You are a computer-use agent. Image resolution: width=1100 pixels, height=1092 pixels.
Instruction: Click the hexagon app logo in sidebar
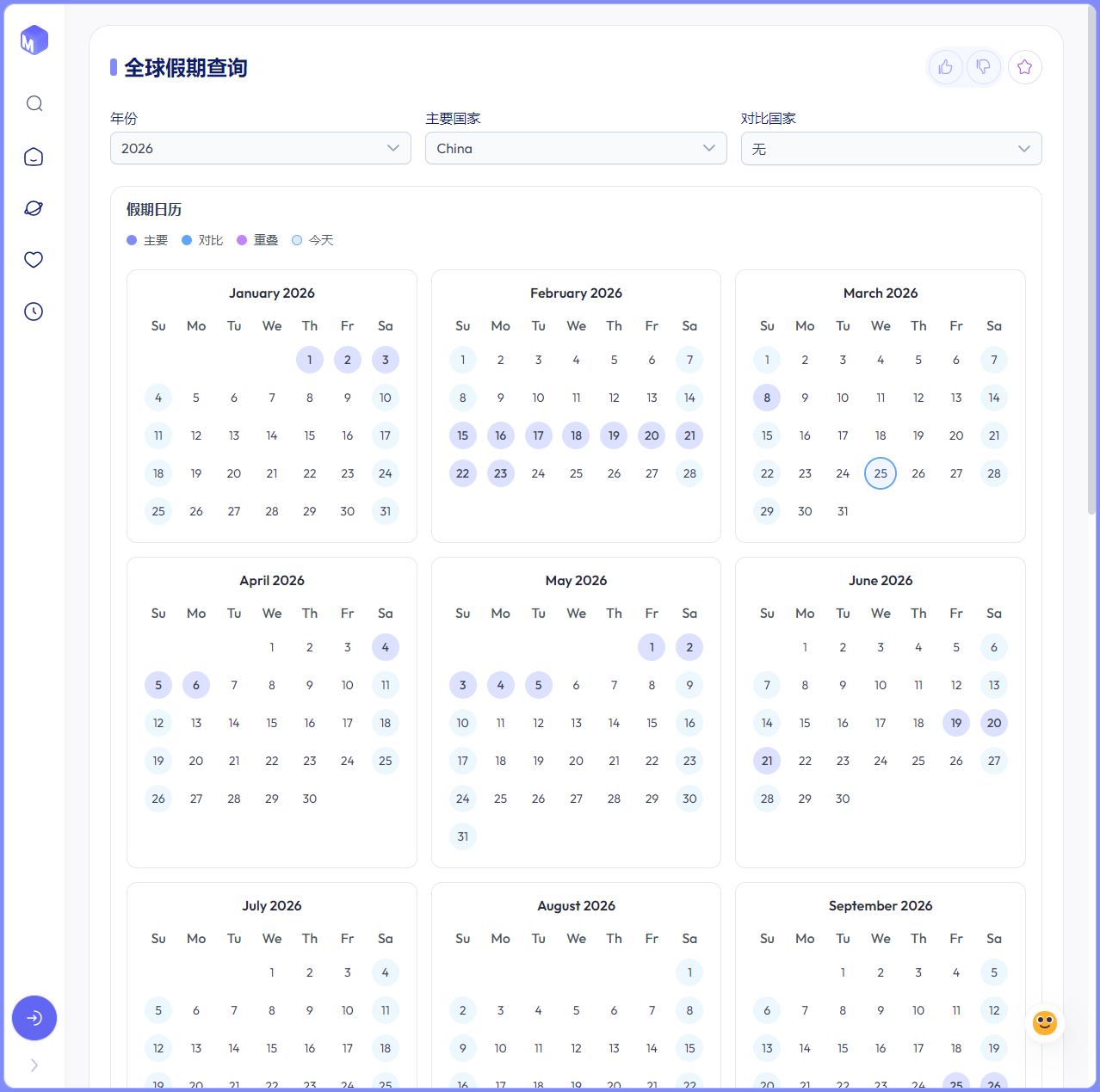[x=34, y=40]
